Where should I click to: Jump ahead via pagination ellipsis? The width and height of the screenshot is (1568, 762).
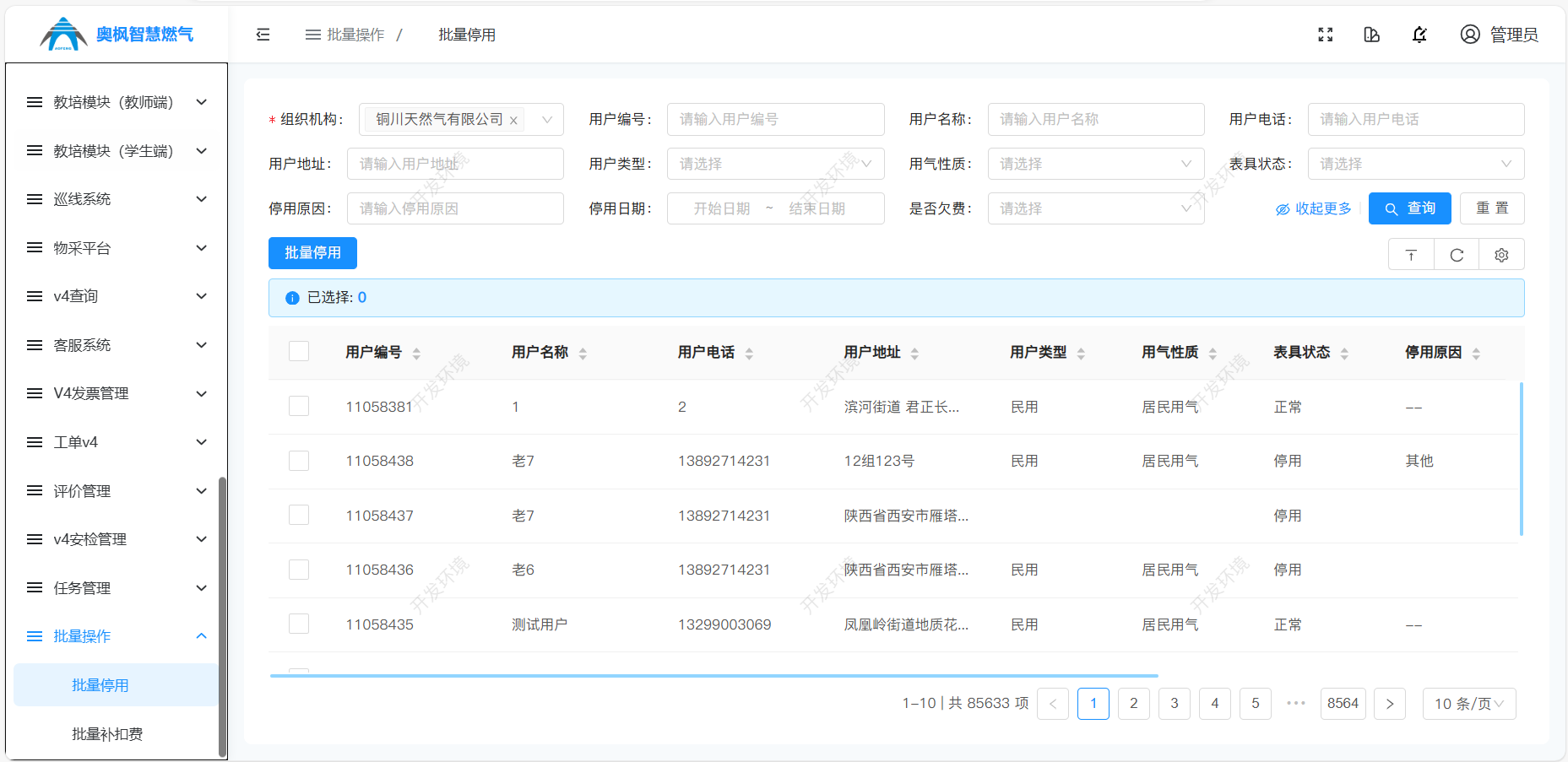(x=1296, y=703)
